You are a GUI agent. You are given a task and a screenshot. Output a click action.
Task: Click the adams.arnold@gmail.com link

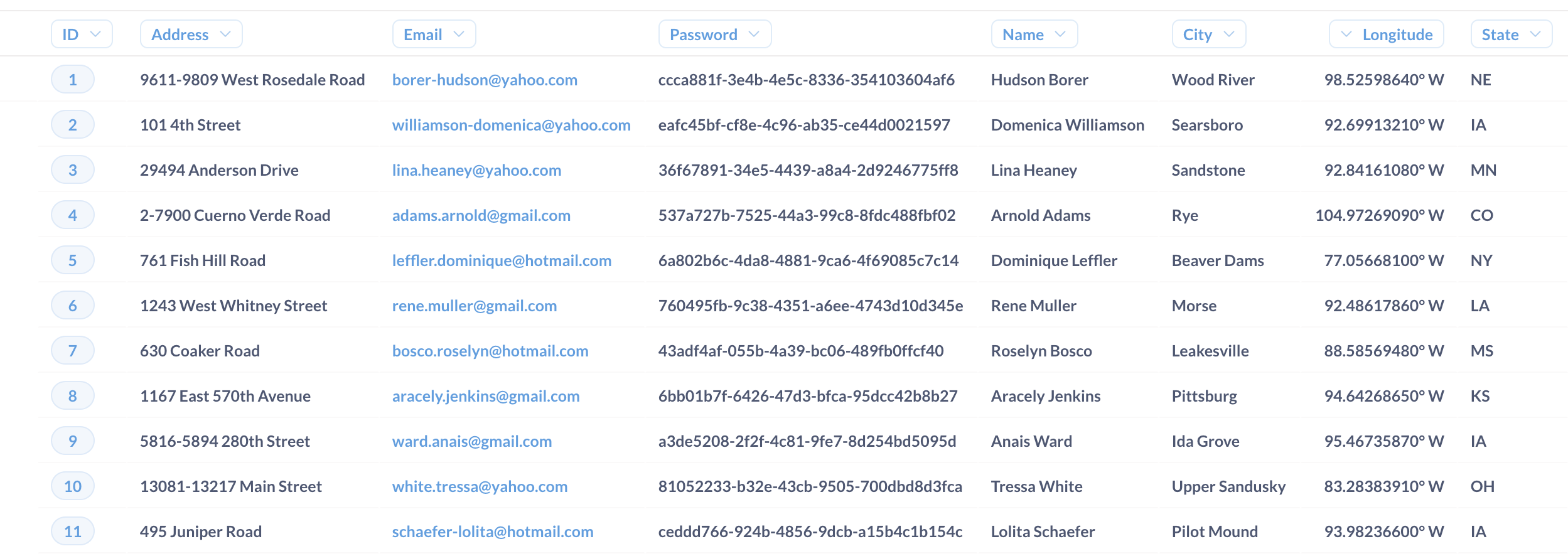pyautogui.click(x=481, y=215)
